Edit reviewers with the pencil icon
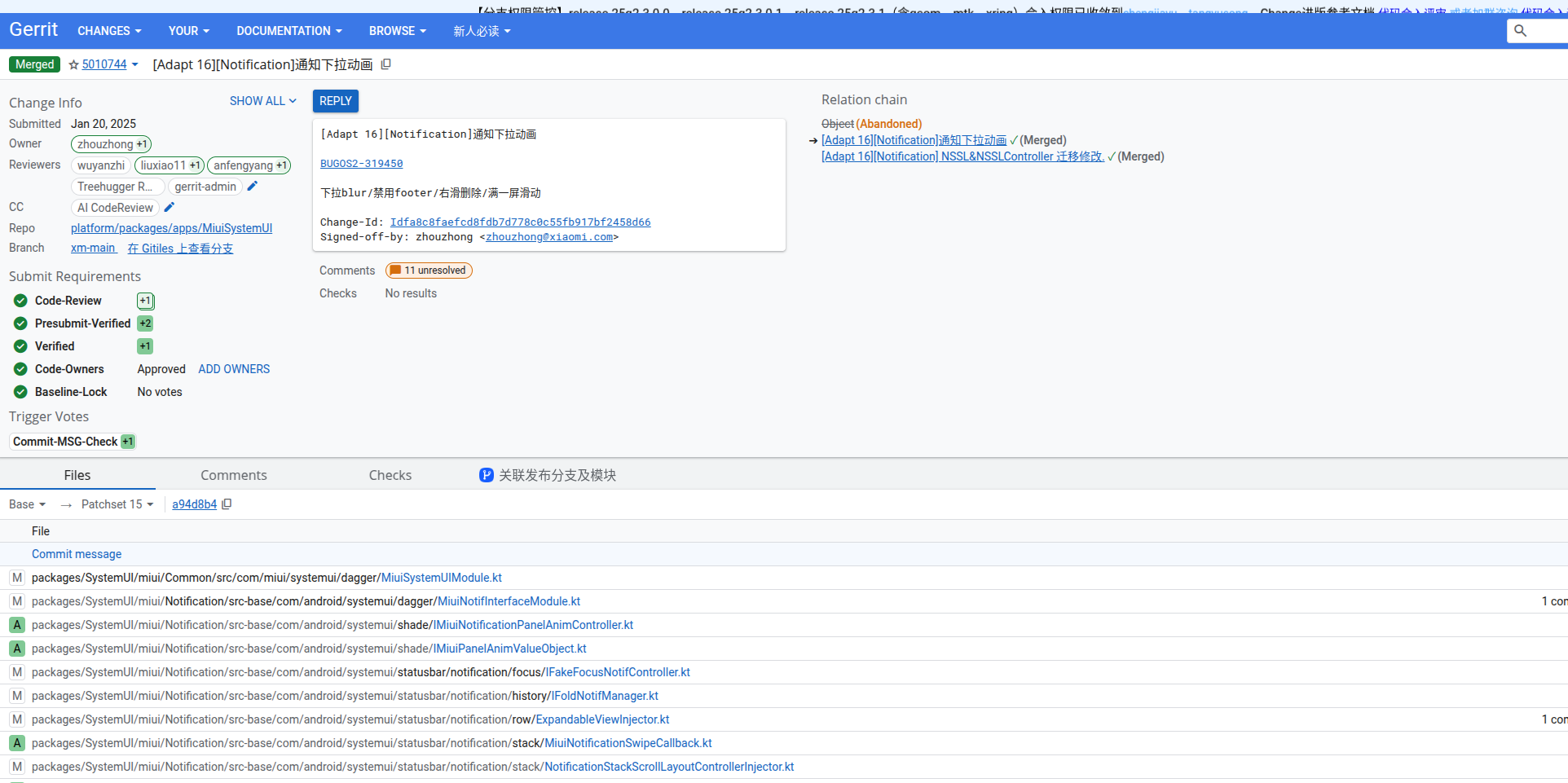 253,186
